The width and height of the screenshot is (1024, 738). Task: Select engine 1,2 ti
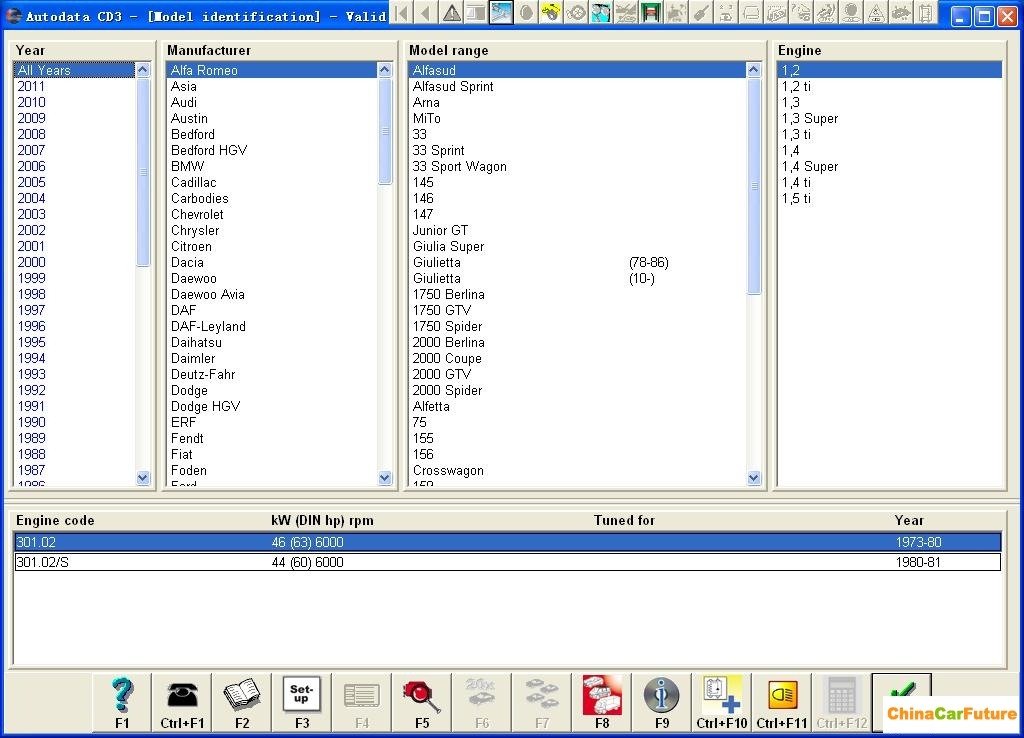(x=889, y=86)
